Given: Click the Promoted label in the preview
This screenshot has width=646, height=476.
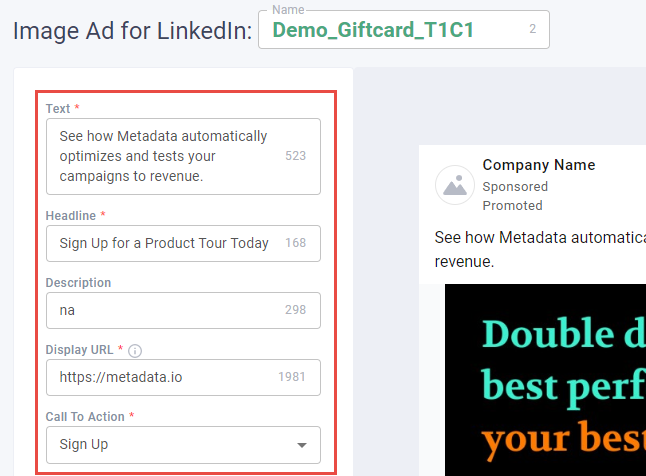Looking at the screenshot, I should coord(512,206).
